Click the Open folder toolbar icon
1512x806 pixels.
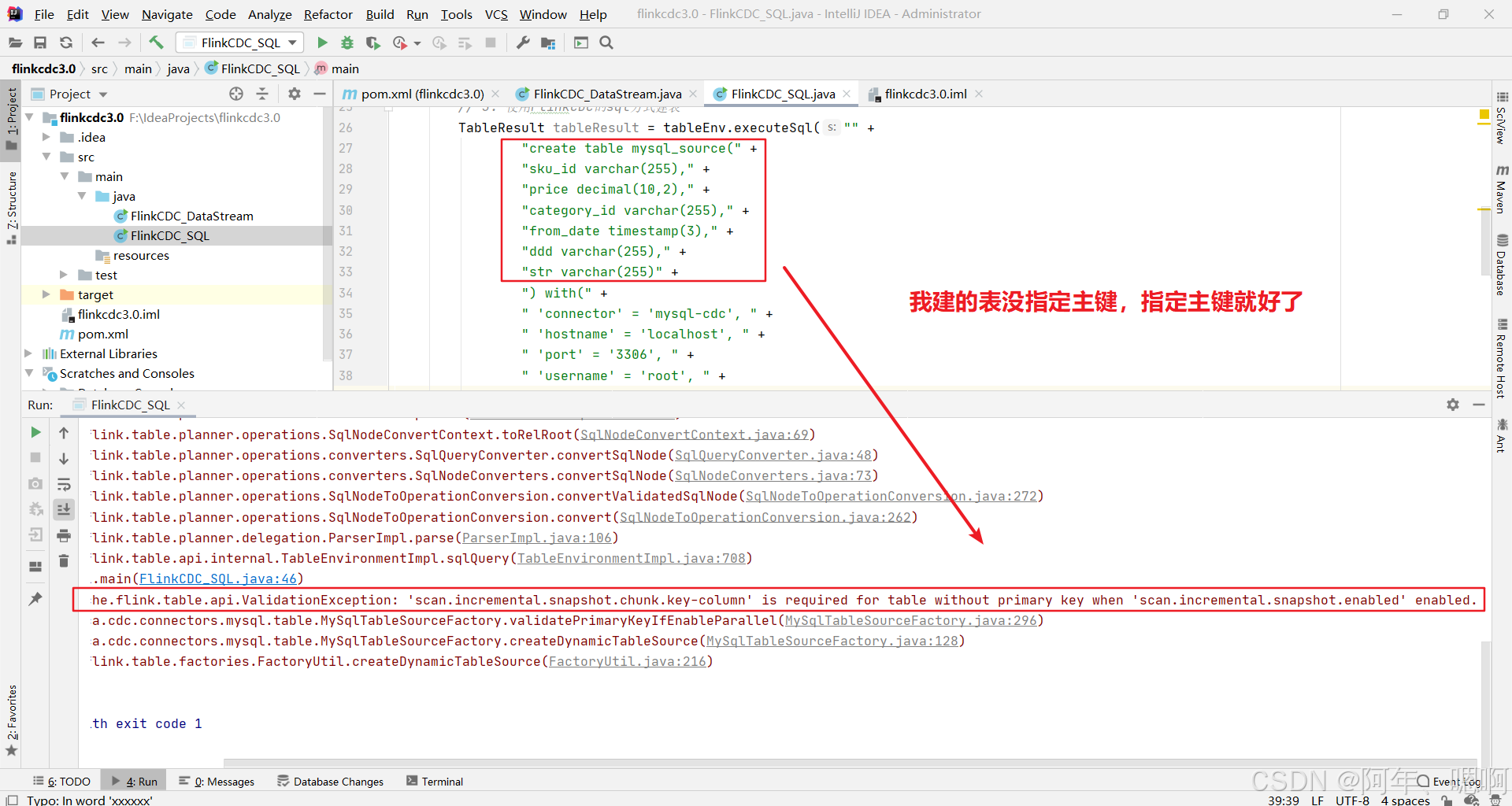[15, 43]
